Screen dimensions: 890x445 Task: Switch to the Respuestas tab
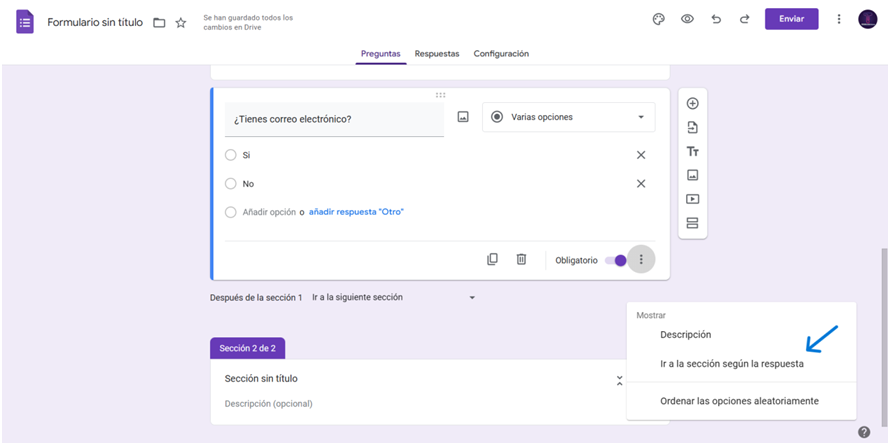coord(437,54)
